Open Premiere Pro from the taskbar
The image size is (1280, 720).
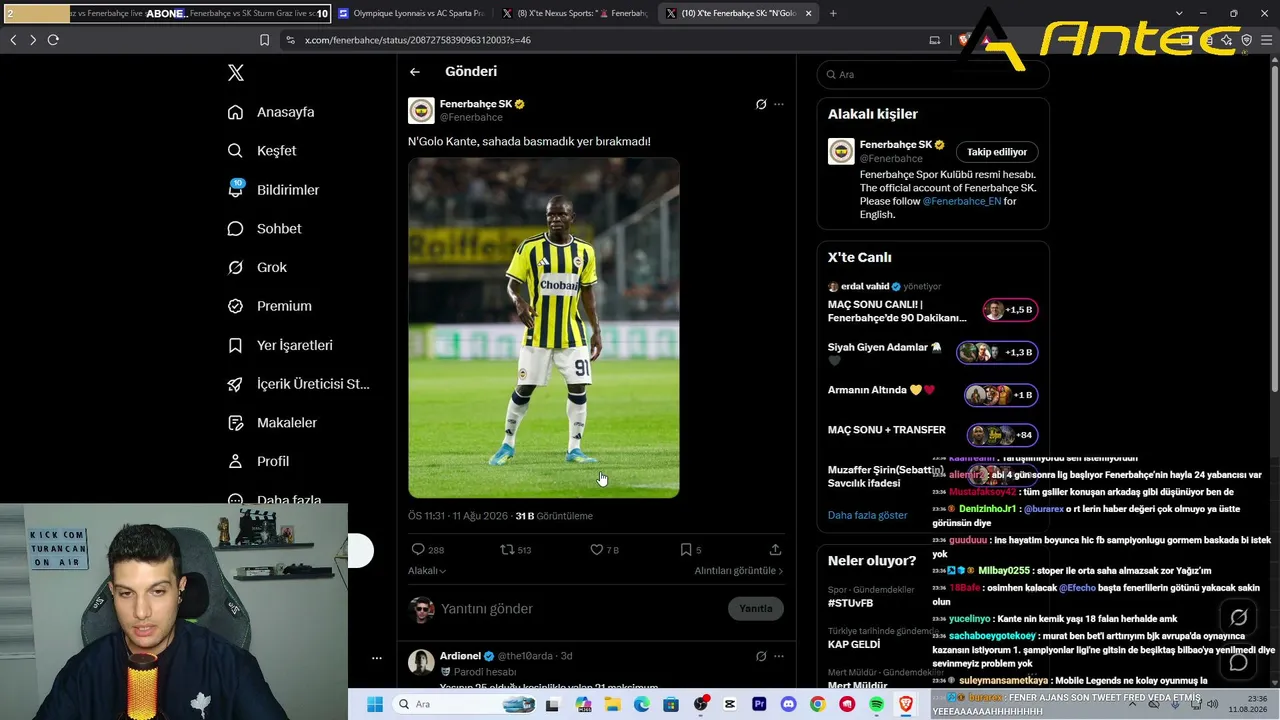(759, 704)
